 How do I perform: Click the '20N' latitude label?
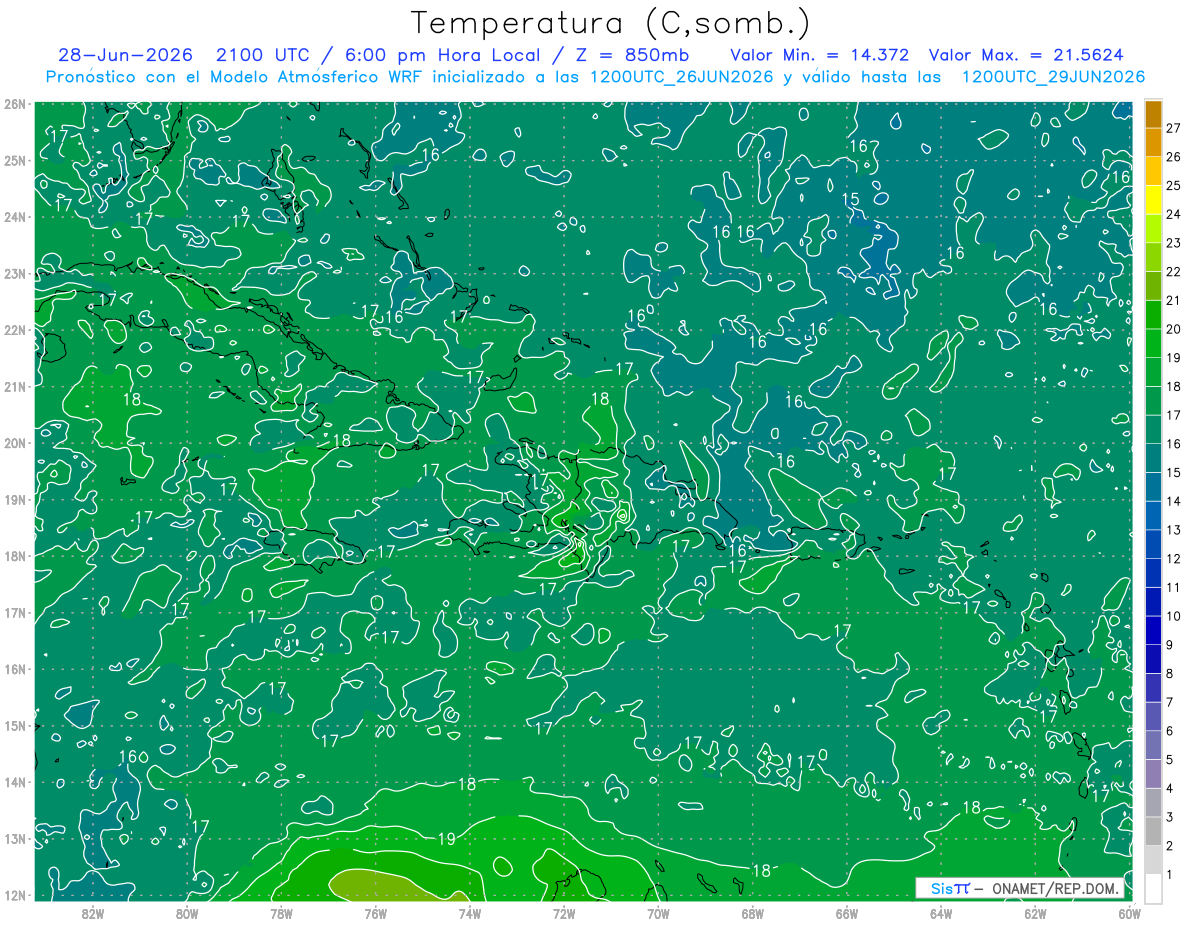tap(15, 443)
